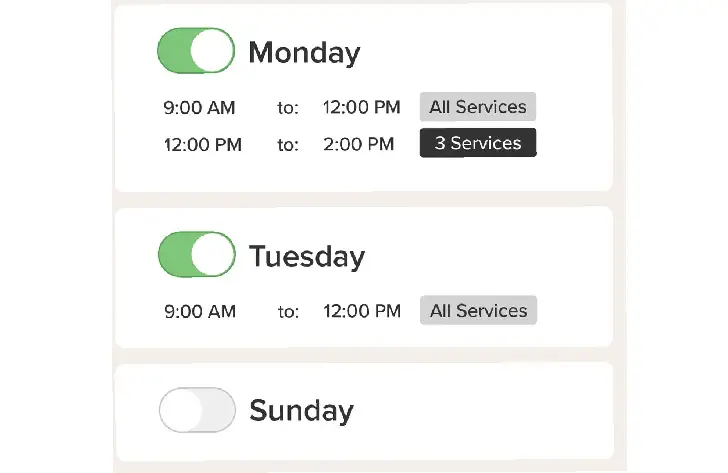
Task: Open the 3 Services selector on Monday
Action: 478,143
